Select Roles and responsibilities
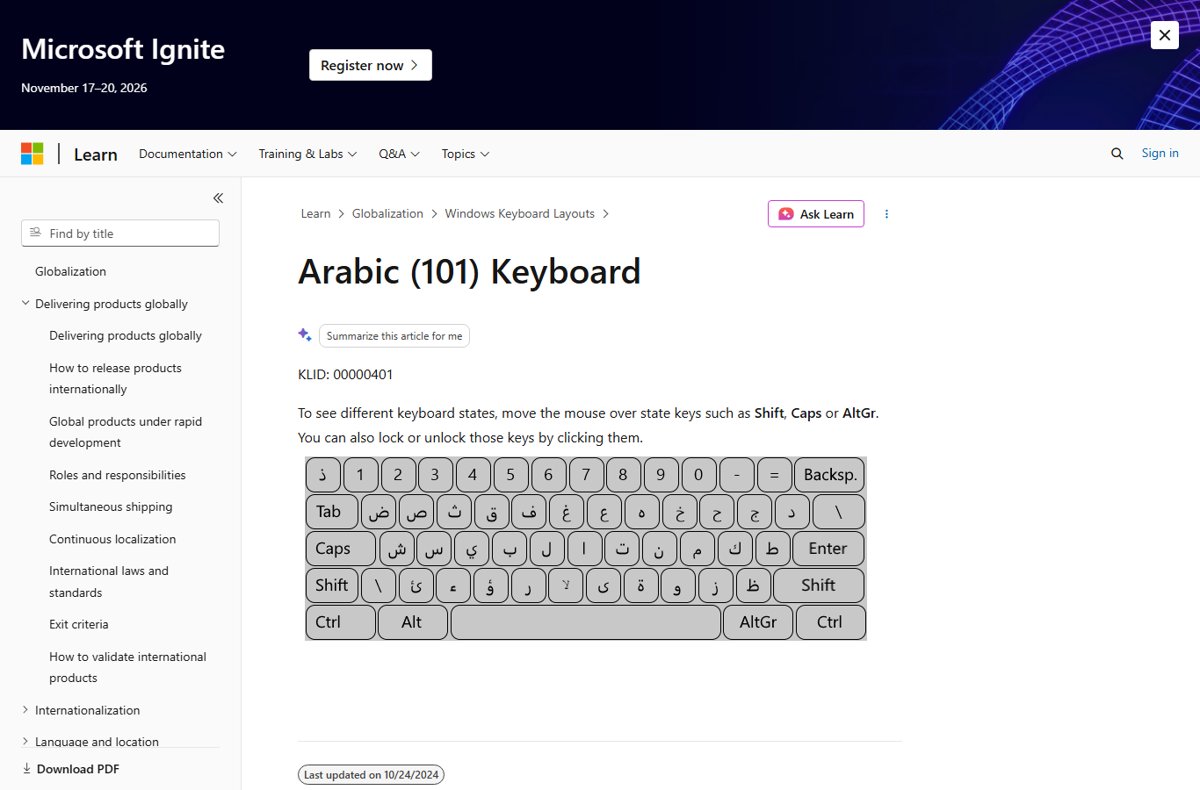1200x790 pixels. [117, 475]
